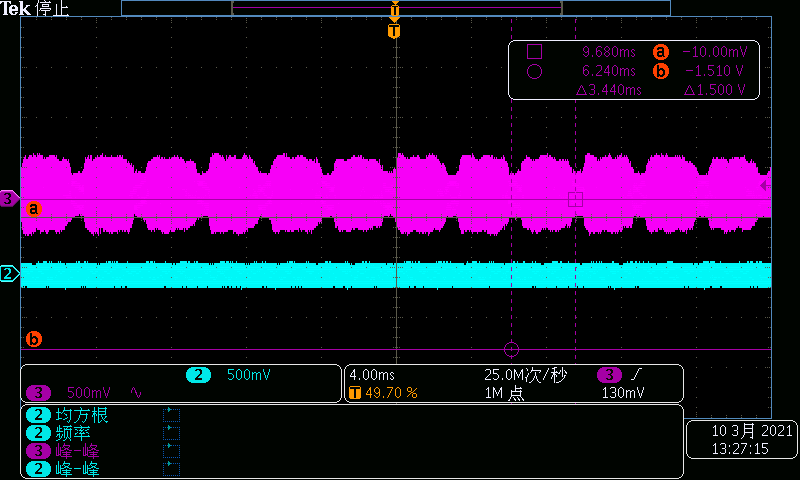This screenshot has width=800, height=480.
Task: Click the square cursor marker on the waveform
Action: tap(575, 199)
